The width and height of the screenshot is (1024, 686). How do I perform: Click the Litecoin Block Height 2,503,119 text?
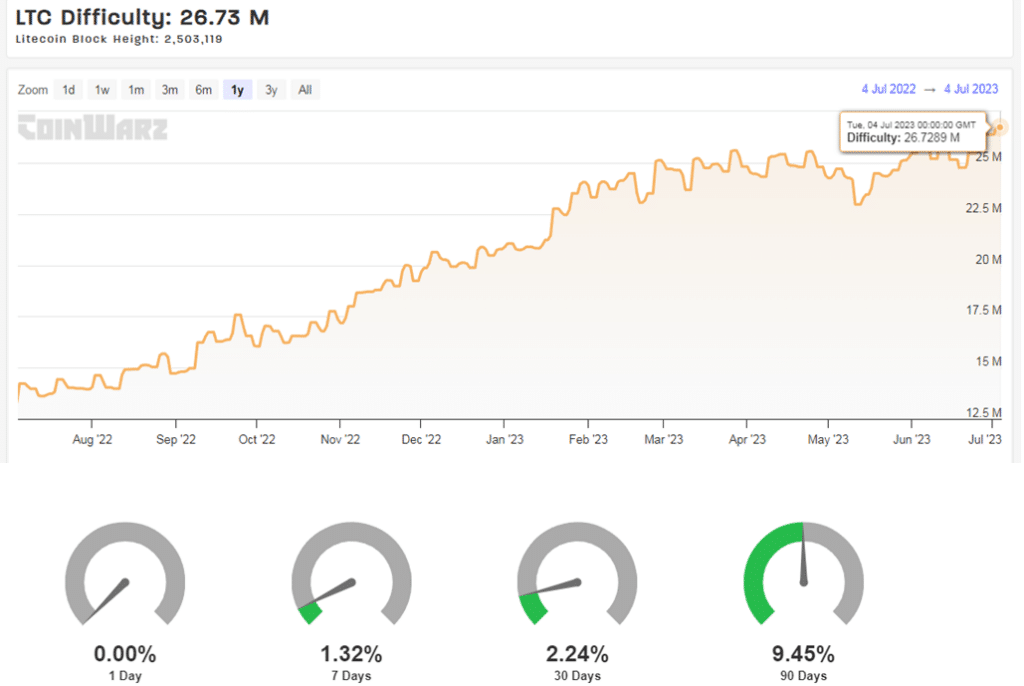click(119, 39)
